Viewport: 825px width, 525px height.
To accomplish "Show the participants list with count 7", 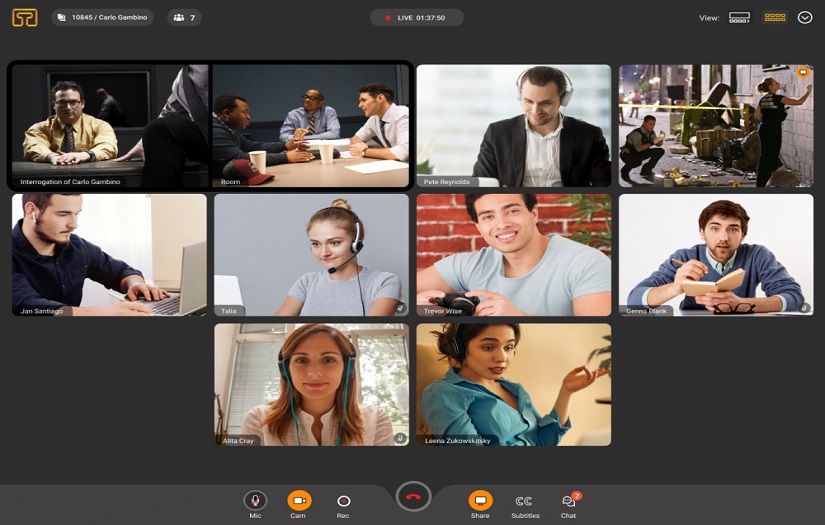I will pyautogui.click(x=185, y=17).
